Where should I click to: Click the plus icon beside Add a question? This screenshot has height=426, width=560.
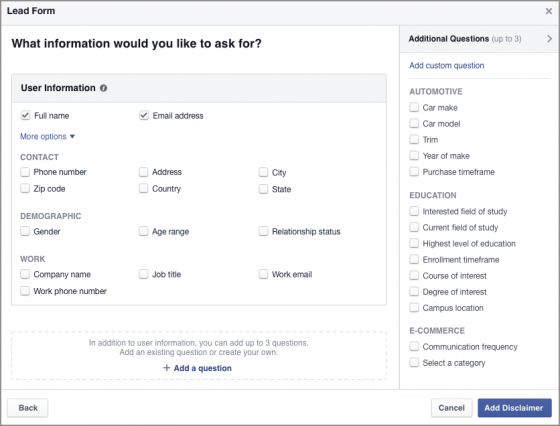[166, 368]
